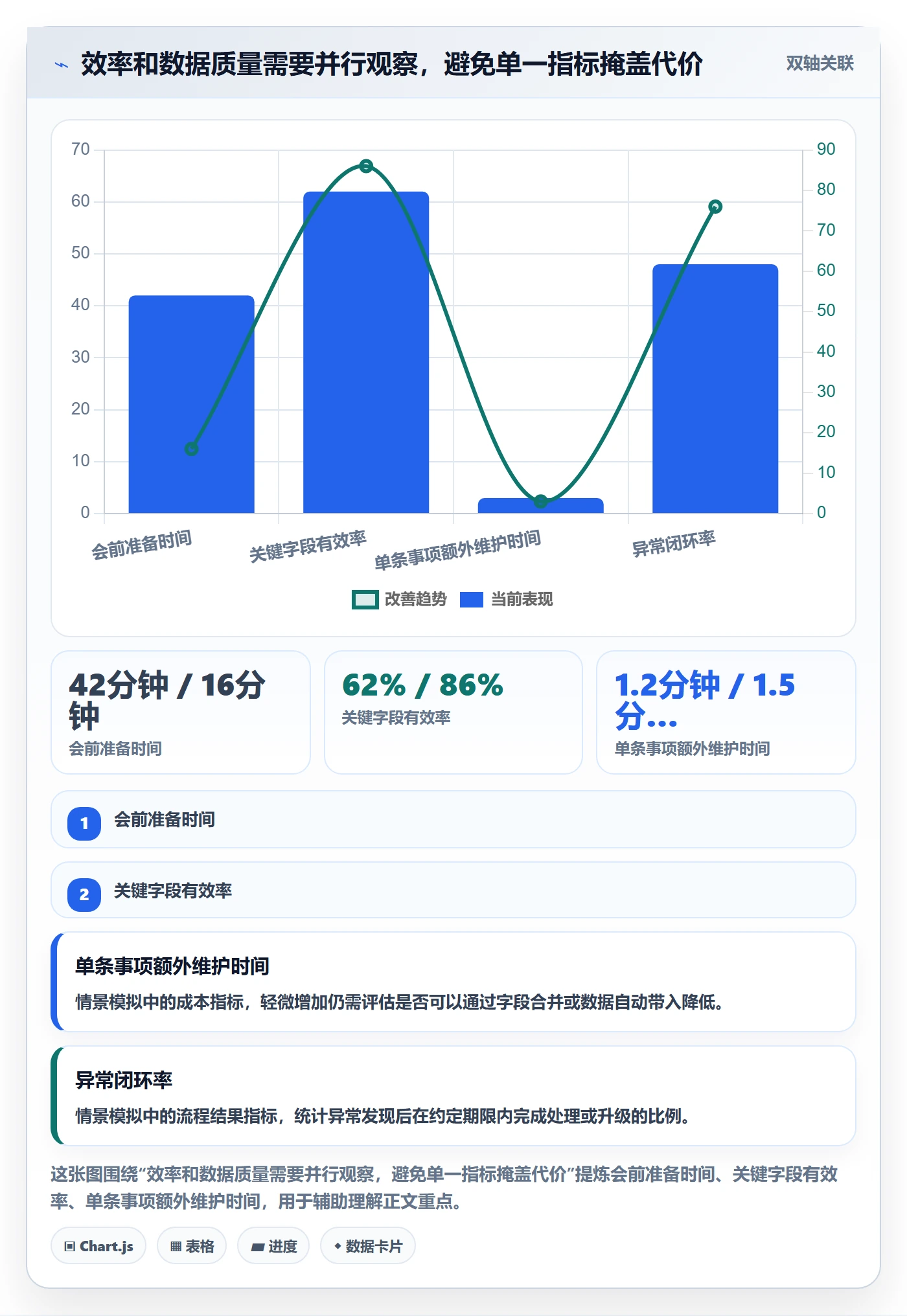Click the slanted x-axis label 关键字段有效率
This screenshot has height=1316, width=907.
pyautogui.click(x=308, y=547)
